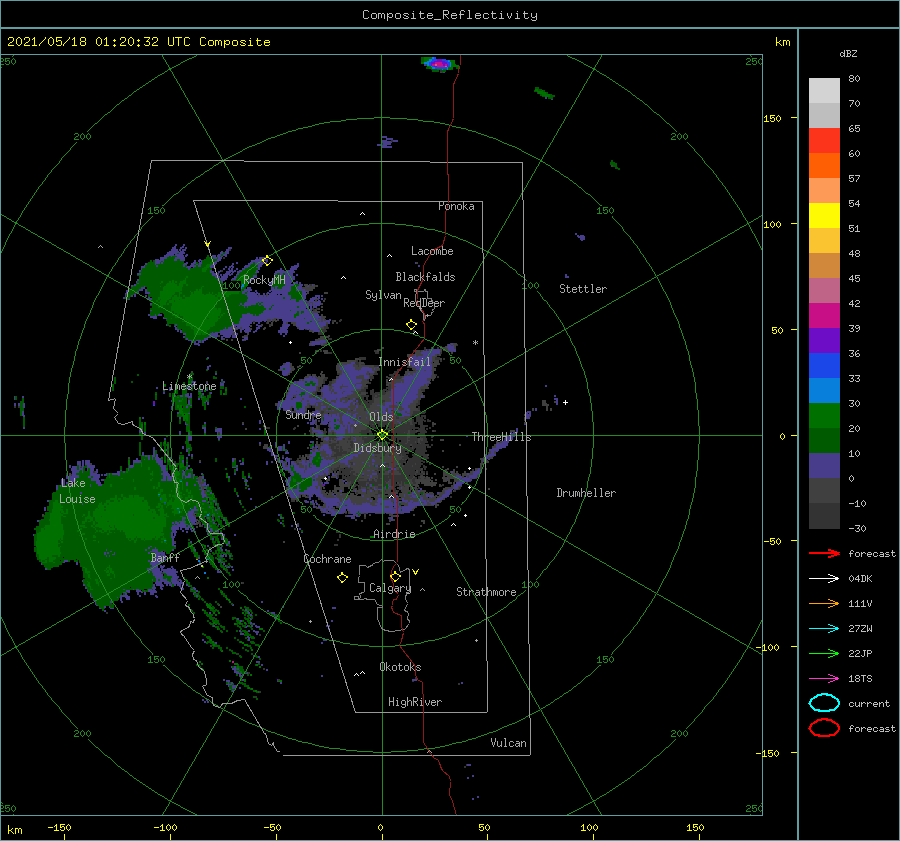Click the yellow V marker beside Calgary

point(415,572)
